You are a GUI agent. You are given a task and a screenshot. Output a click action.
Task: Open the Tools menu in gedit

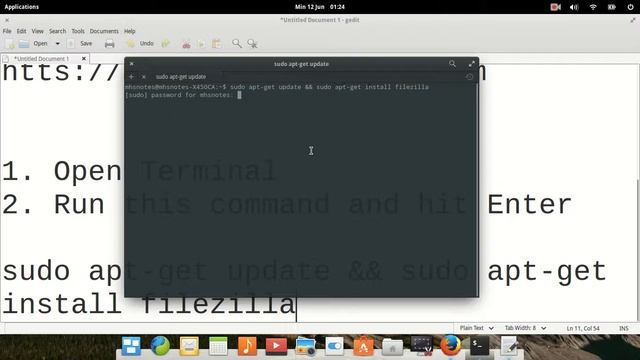pyautogui.click(x=78, y=31)
